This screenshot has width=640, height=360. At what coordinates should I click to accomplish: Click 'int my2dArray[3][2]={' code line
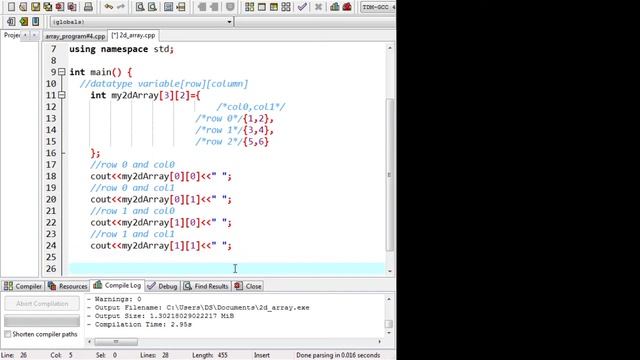[145, 96]
